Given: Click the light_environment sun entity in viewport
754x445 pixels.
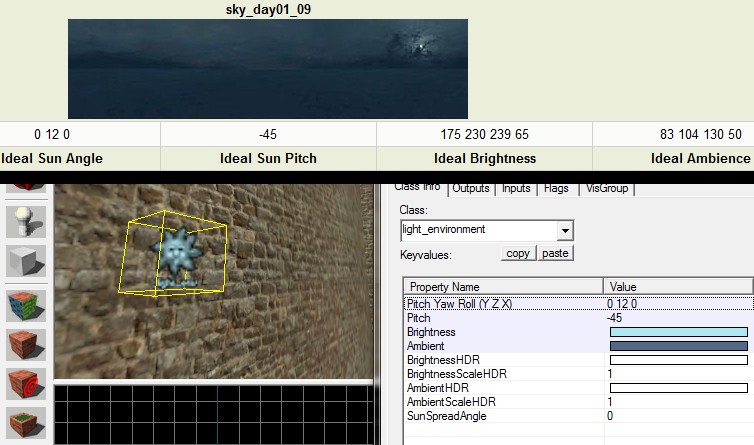Looking at the screenshot, I should click(x=175, y=259).
